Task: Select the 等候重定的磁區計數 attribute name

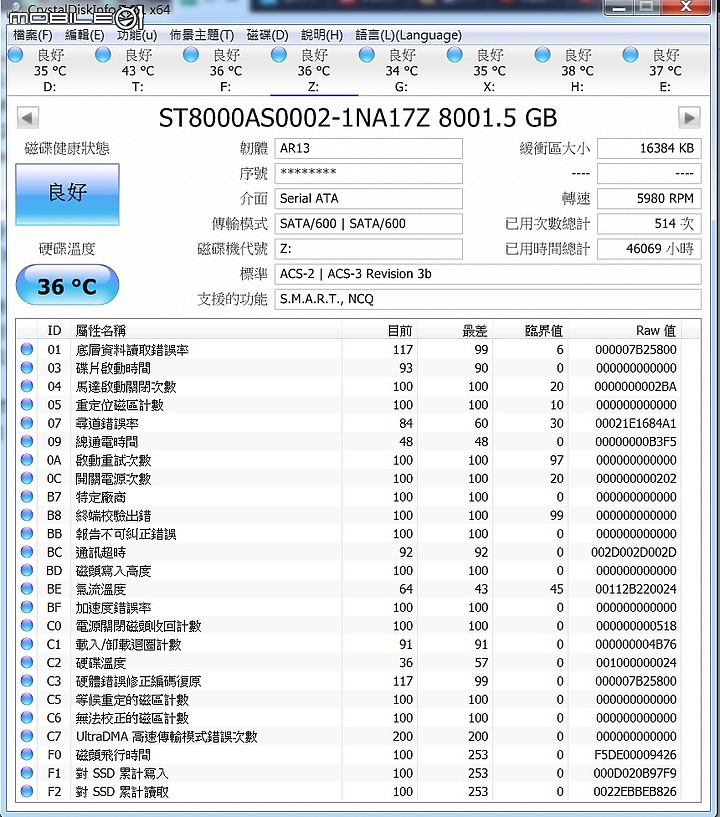Action: point(132,700)
